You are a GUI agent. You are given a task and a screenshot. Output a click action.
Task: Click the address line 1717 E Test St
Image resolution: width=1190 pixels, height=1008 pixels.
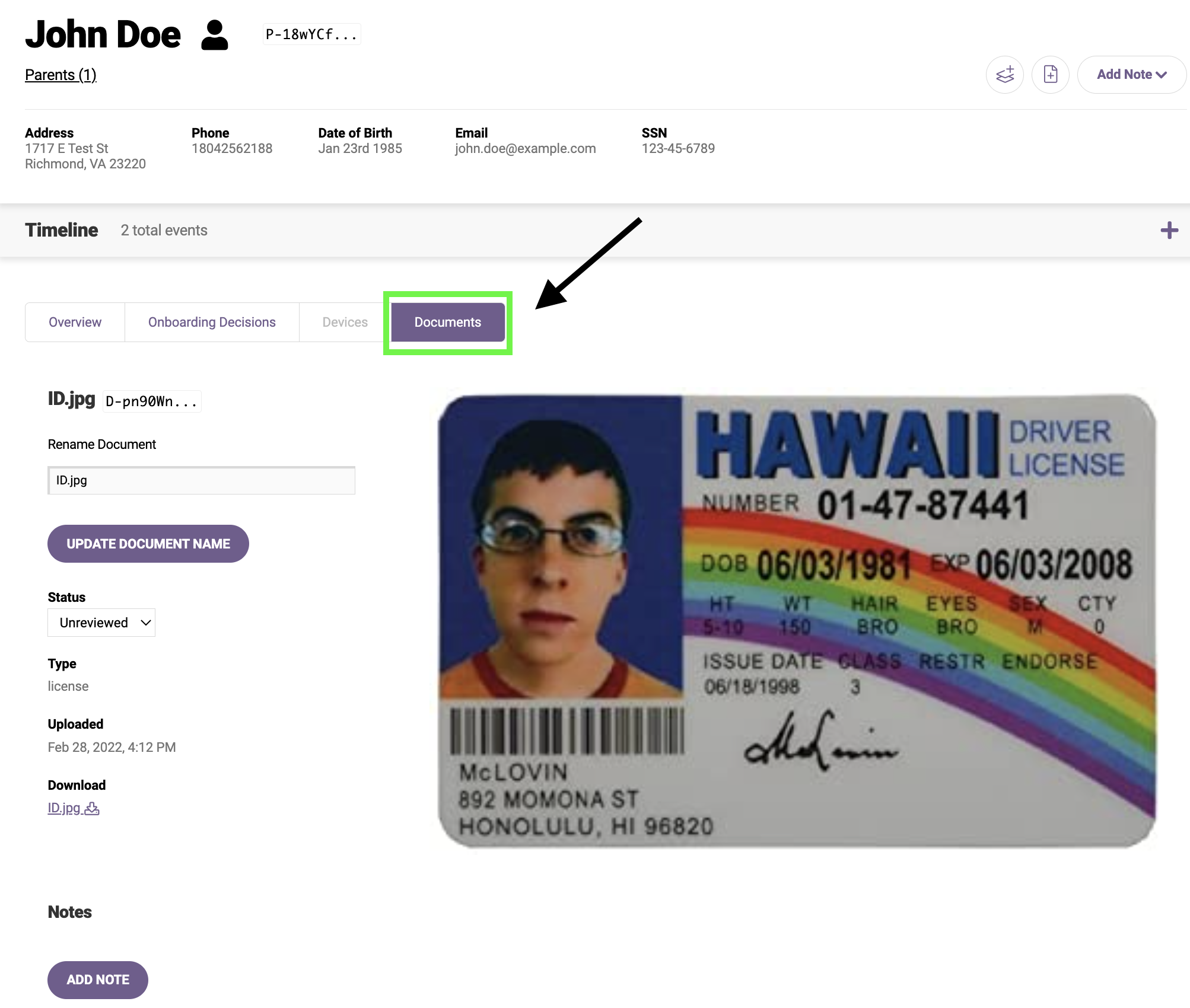66,148
